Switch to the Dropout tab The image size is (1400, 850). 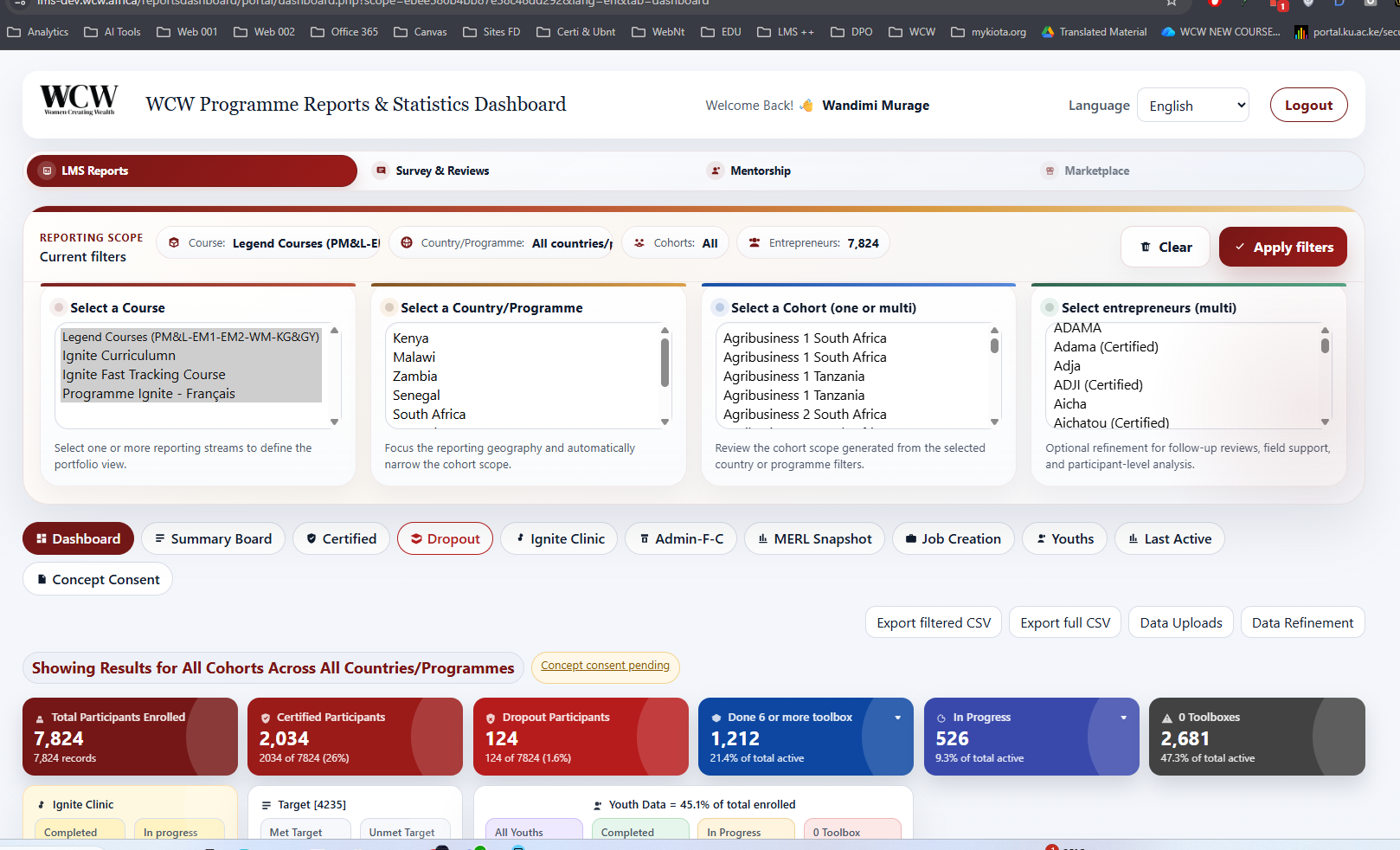pyautogui.click(x=445, y=538)
